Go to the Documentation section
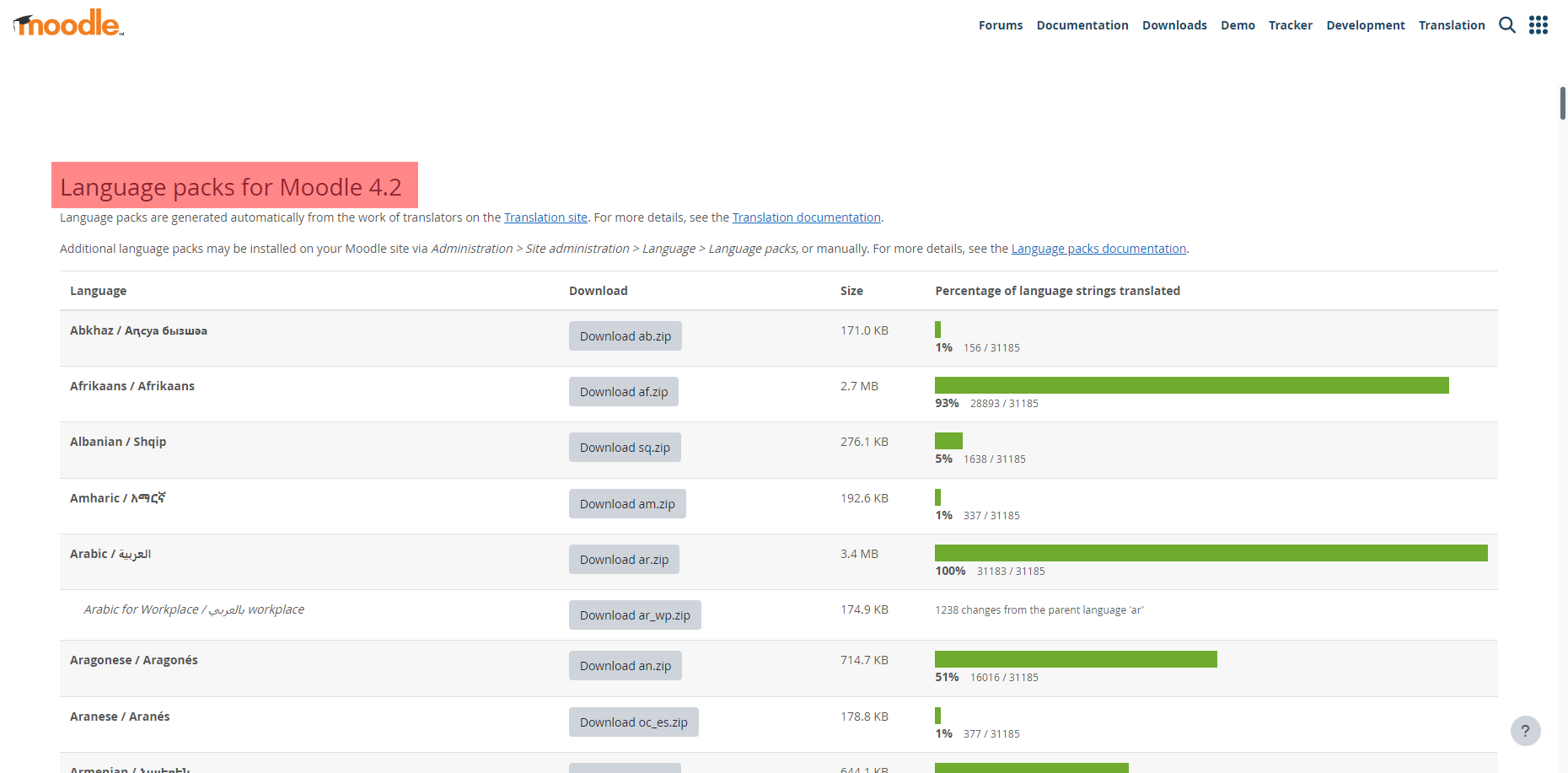 point(1082,25)
